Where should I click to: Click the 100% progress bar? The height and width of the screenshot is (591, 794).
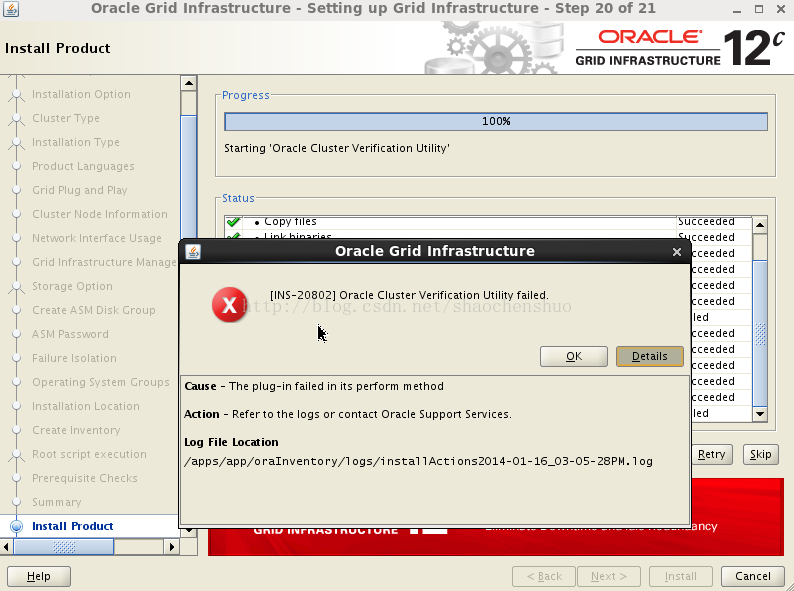pyautogui.click(x=496, y=122)
